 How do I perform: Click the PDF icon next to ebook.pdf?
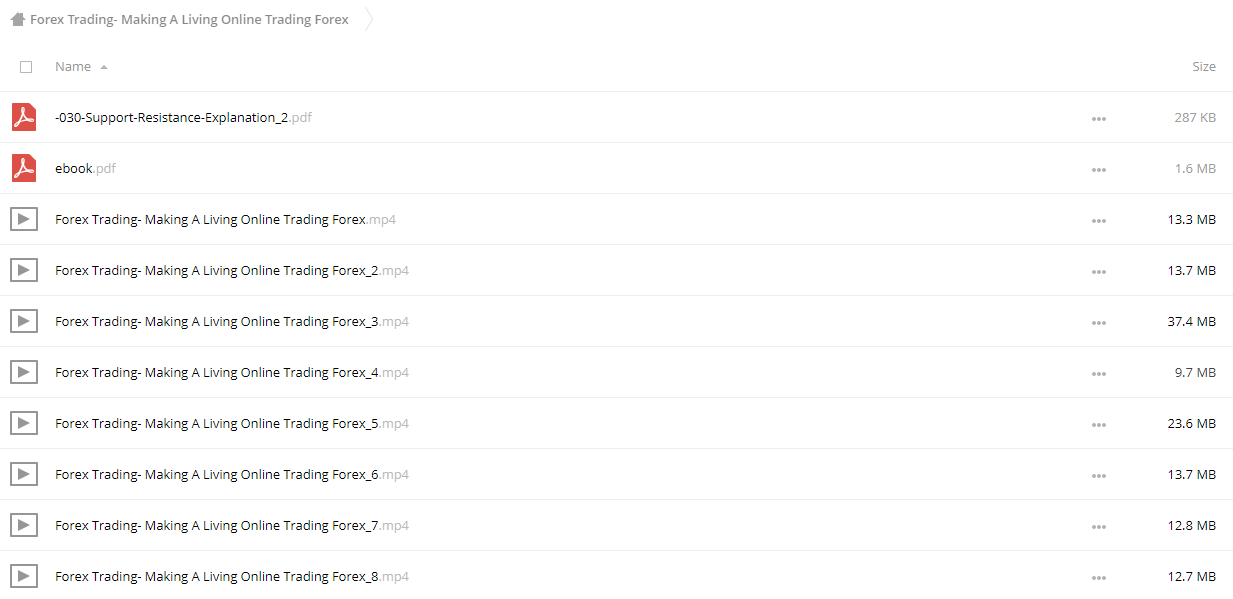[24, 168]
